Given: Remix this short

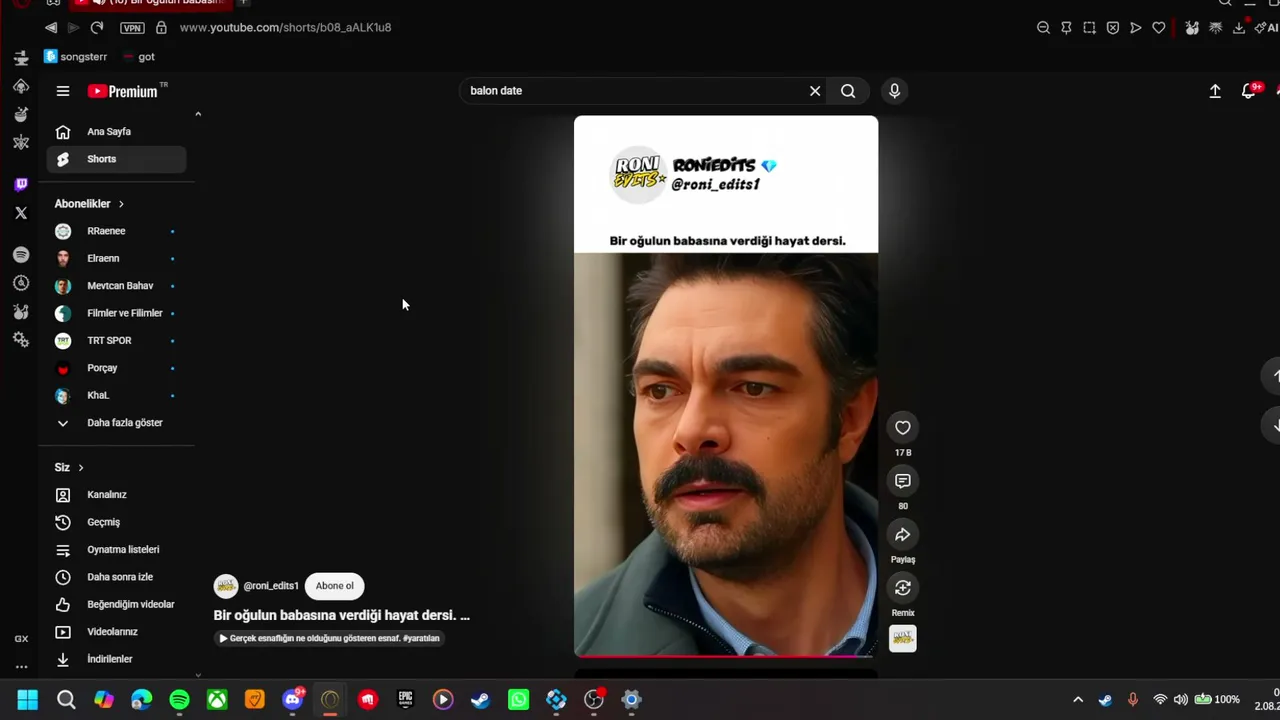Looking at the screenshot, I should [x=903, y=588].
